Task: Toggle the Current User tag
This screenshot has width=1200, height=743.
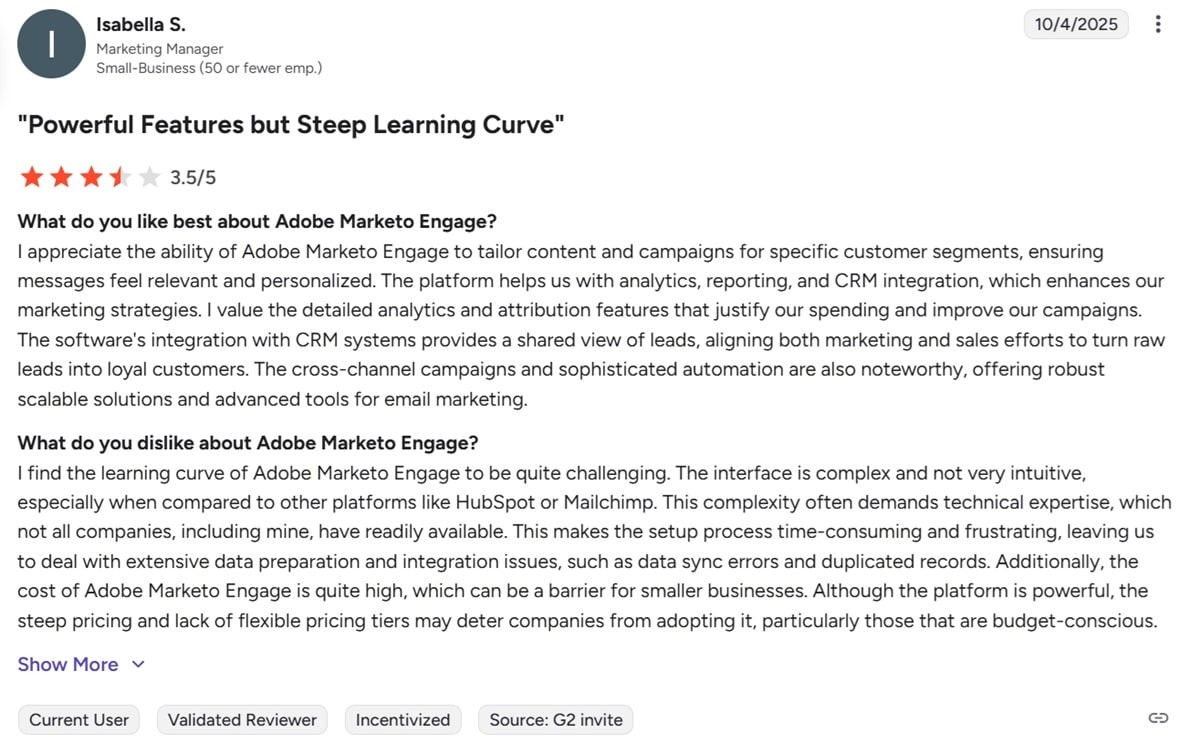Action: click(x=78, y=719)
